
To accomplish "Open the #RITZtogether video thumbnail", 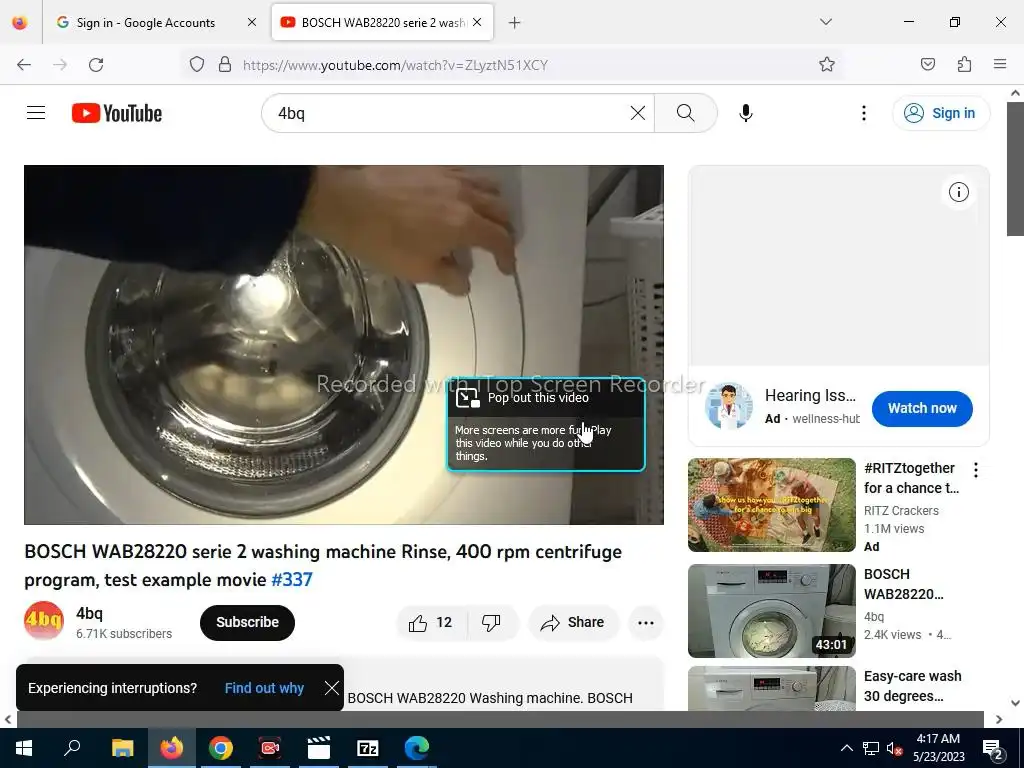I will point(771,505).
